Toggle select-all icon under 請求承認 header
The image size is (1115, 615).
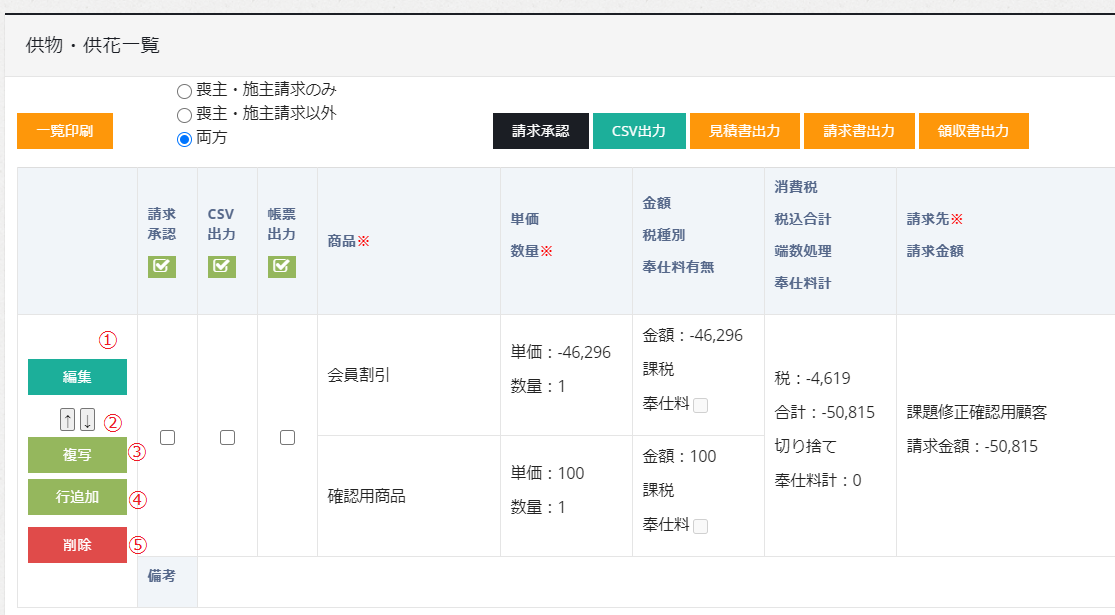point(162,266)
